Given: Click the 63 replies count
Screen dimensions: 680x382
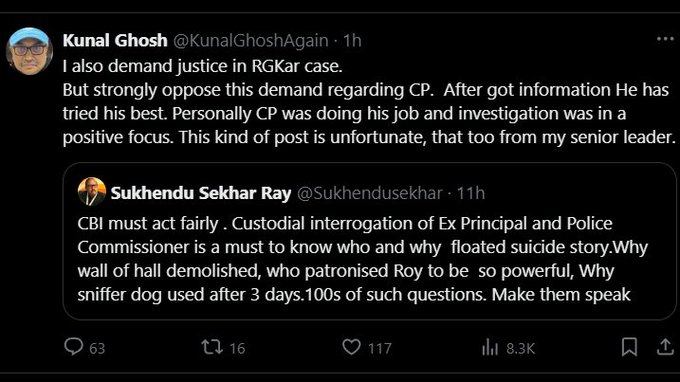Looking at the screenshot, I should [97, 348].
